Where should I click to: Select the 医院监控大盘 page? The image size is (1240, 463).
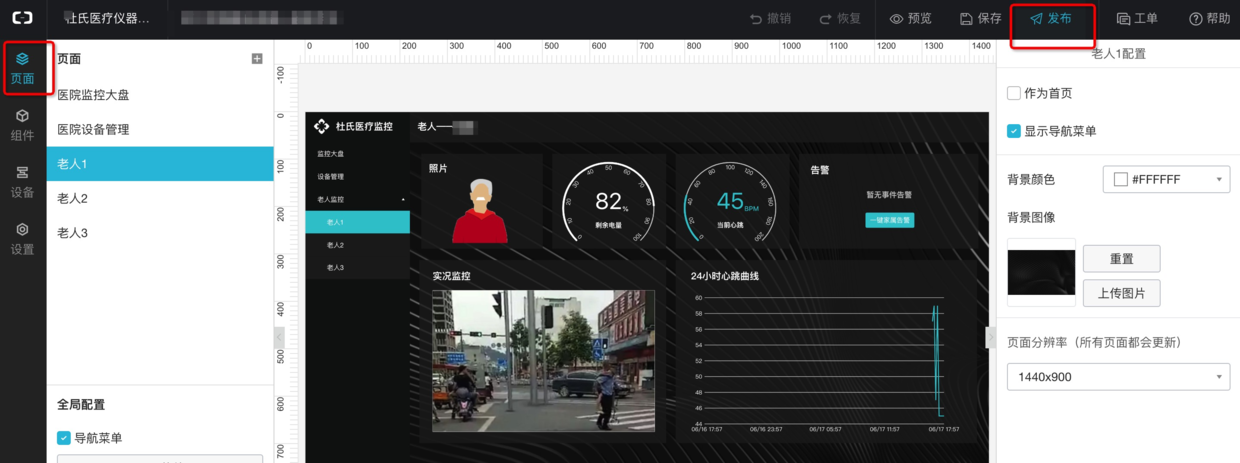pos(160,95)
